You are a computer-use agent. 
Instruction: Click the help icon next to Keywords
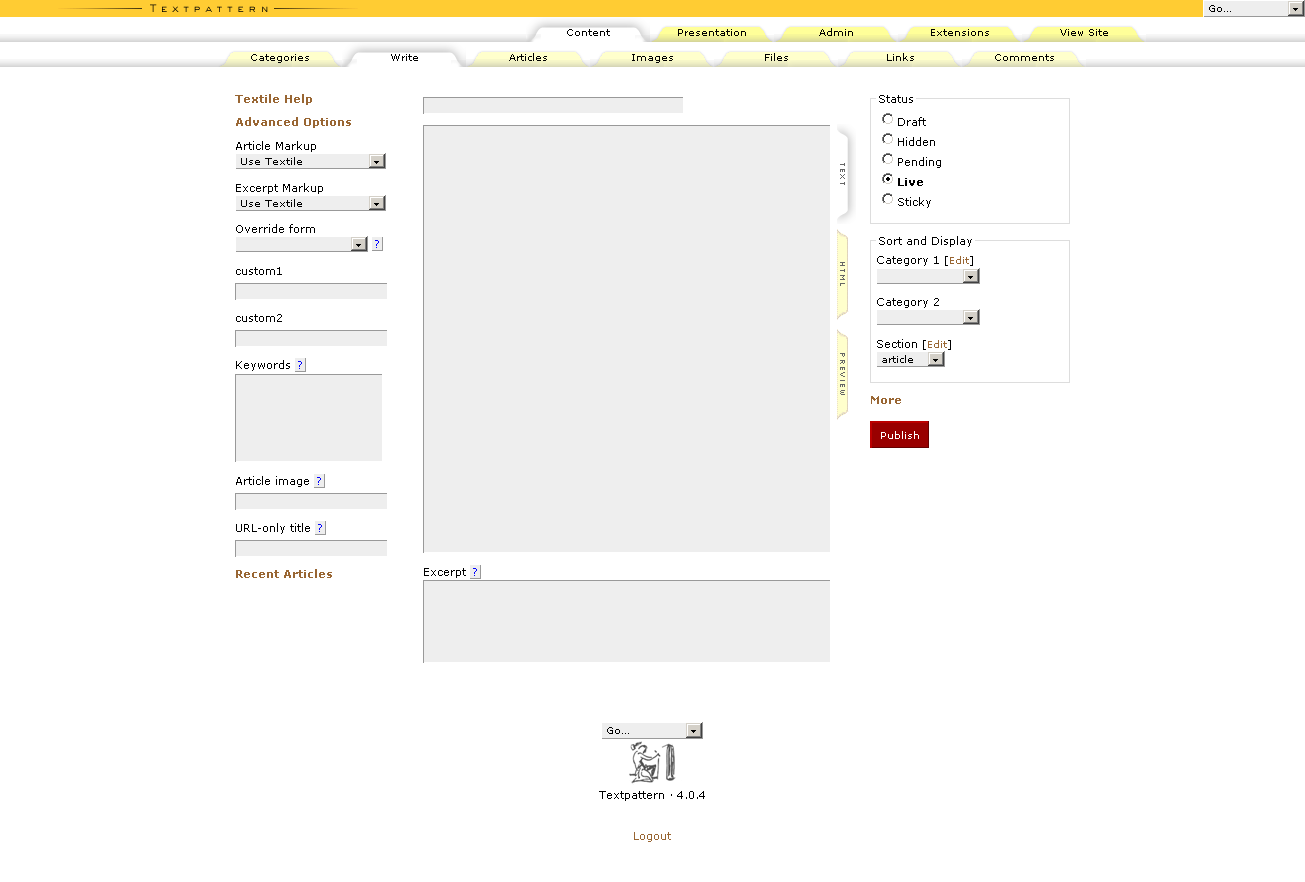click(300, 365)
